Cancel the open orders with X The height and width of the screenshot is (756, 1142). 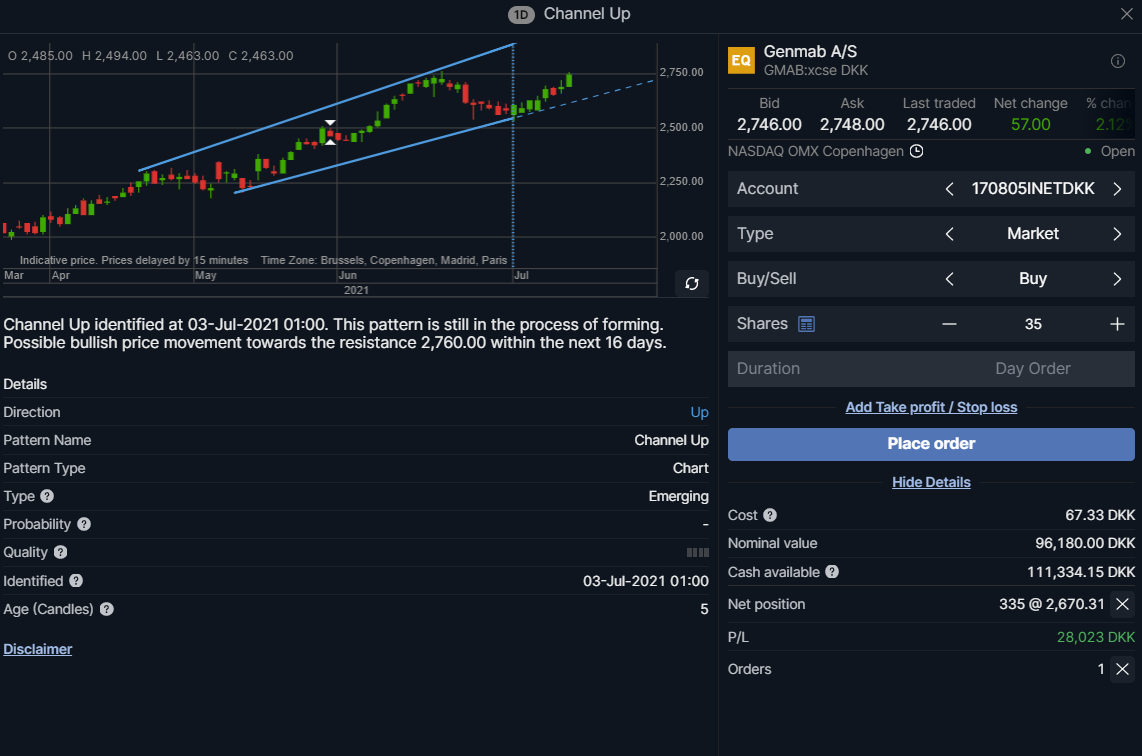(x=1122, y=669)
